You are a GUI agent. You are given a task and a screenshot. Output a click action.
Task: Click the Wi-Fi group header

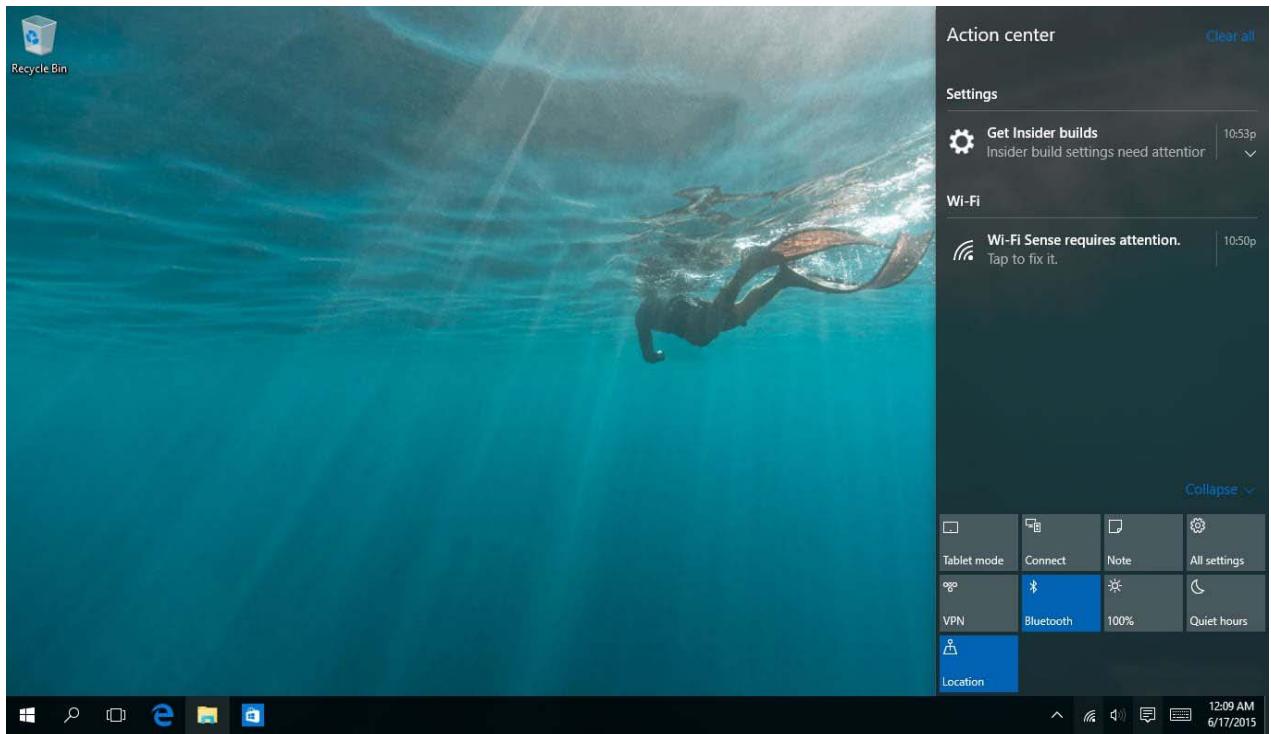(x=962, y=201)
